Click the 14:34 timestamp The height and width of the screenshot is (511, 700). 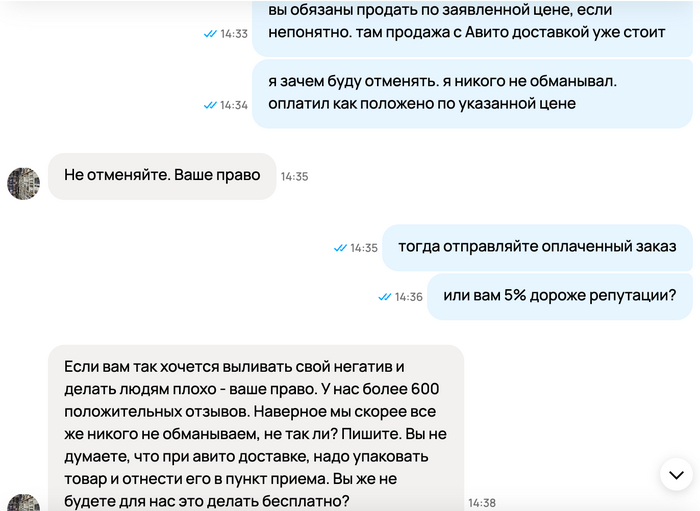pyautogui.click(x=234, y=104)
